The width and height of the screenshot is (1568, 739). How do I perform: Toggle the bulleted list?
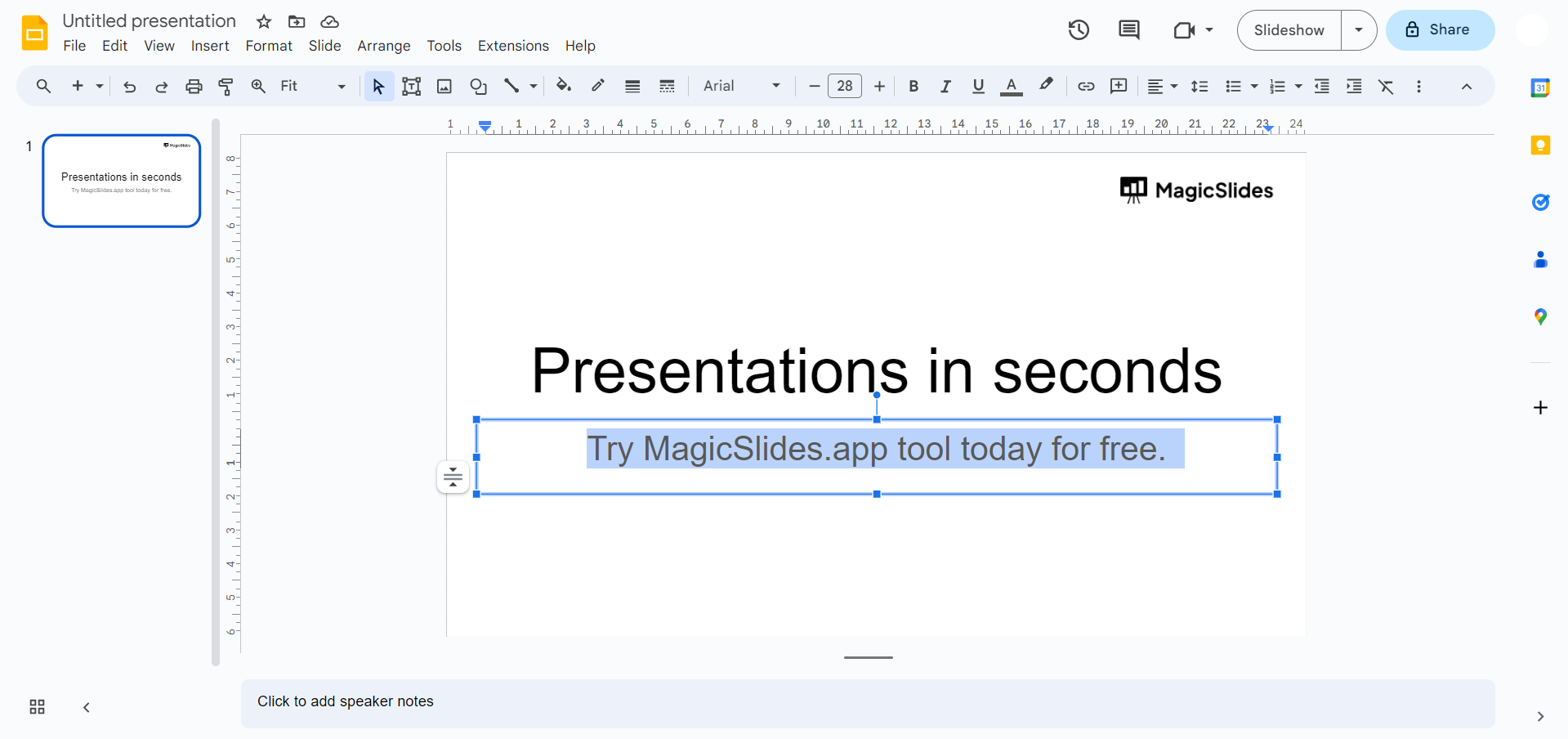(1233, 86)
